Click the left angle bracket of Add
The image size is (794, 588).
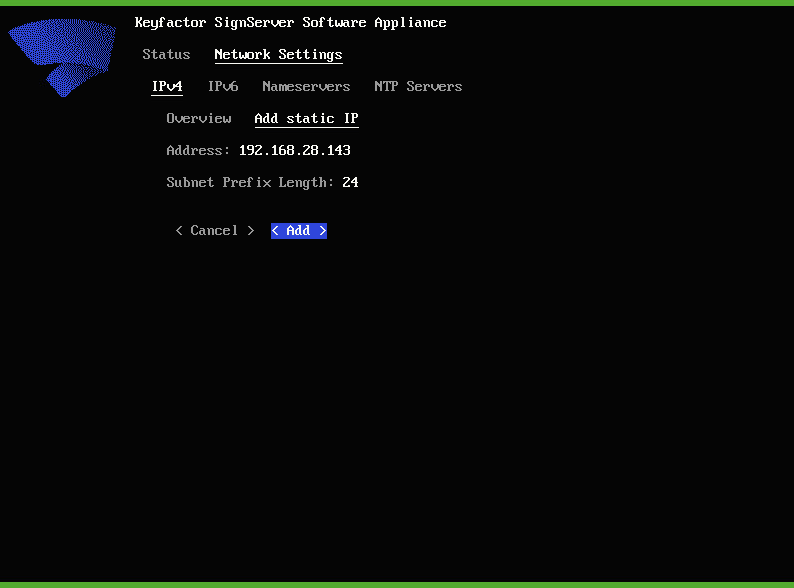(276, 230)
